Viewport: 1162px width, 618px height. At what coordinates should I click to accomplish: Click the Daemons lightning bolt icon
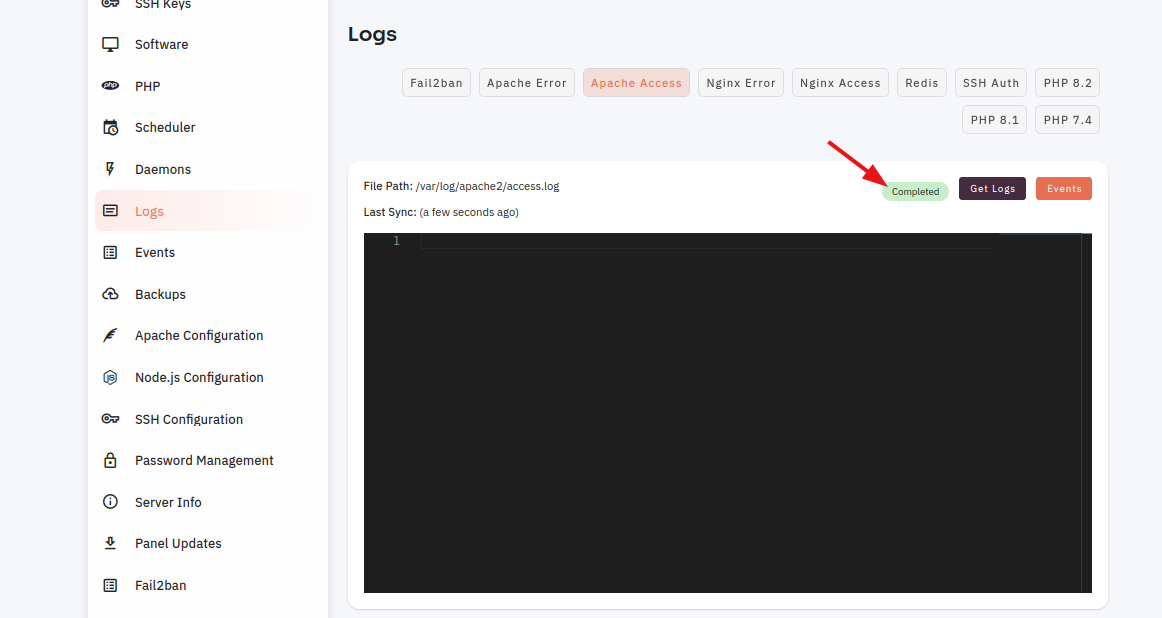[x=110, y=169]
